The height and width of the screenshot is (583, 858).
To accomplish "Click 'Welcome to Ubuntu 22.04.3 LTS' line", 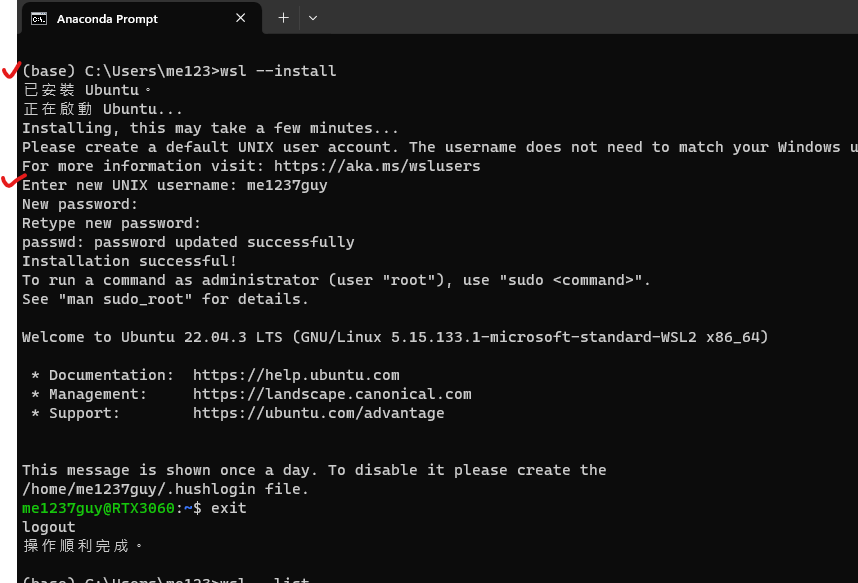I will [395, 337].
